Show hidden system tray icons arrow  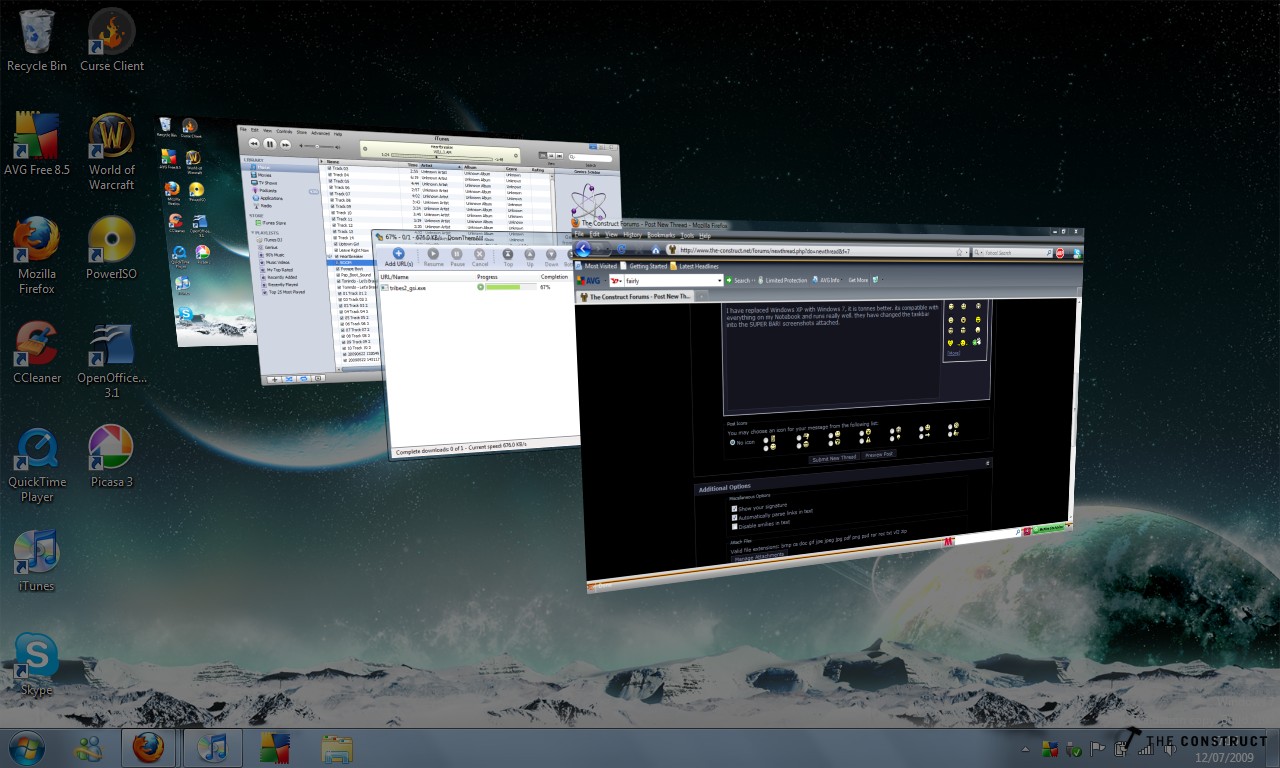point(1025,748)
